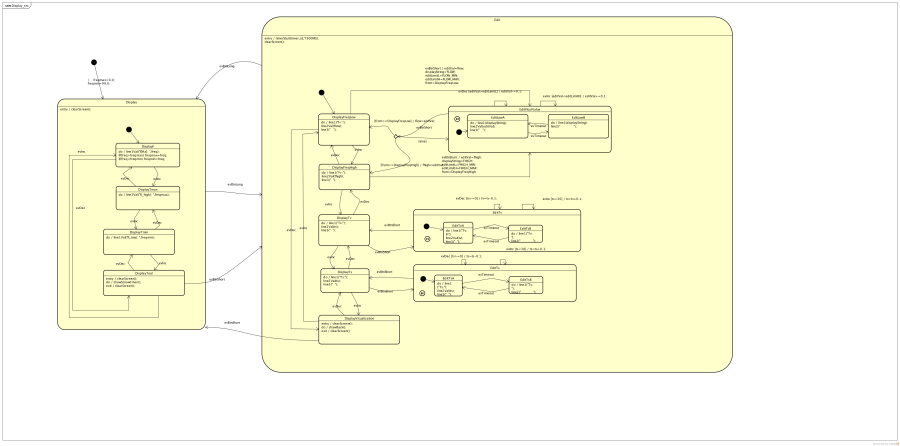Click the top-level initial state dot outside all states

94,62
